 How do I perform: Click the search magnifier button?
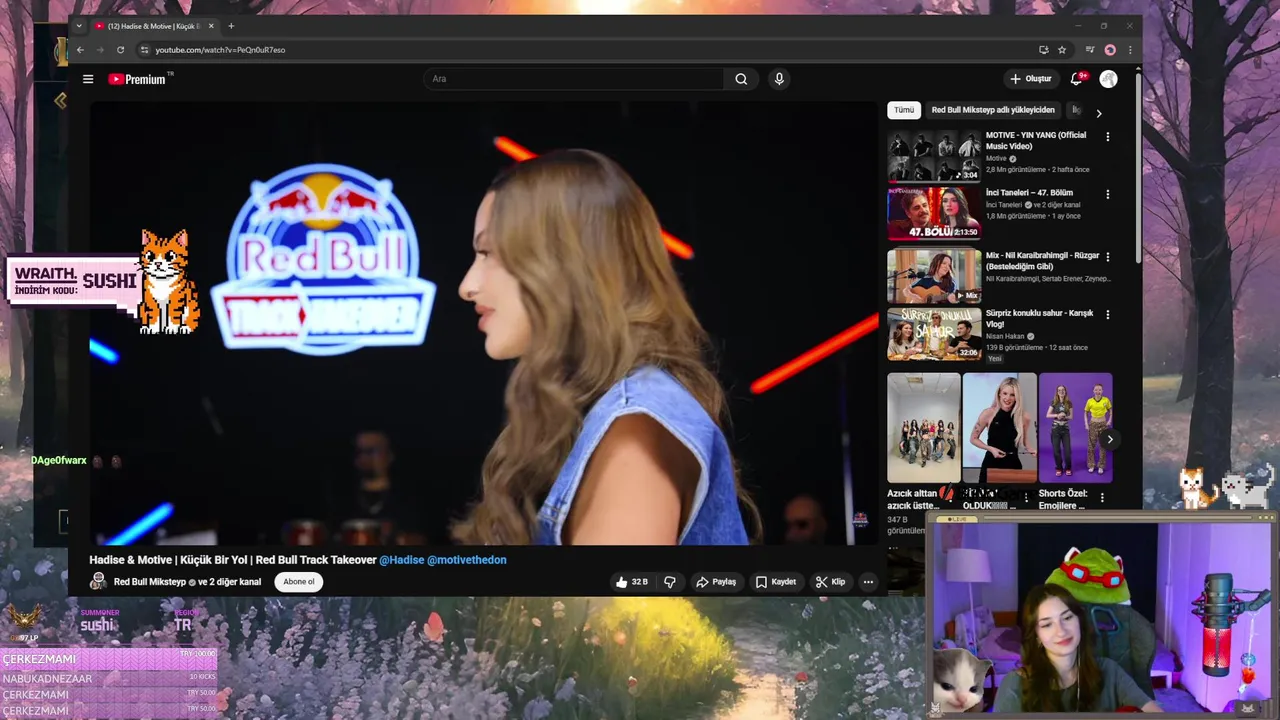(741, 79)
